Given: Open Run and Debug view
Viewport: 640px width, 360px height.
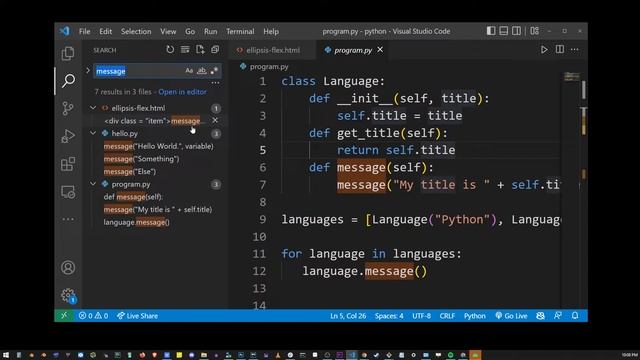Looking at the screenshot, I should (68, 136).
